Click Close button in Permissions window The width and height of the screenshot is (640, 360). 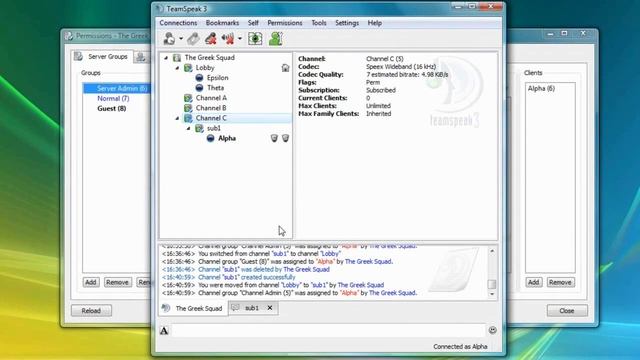pyautogui.click(x=567, y=311)
